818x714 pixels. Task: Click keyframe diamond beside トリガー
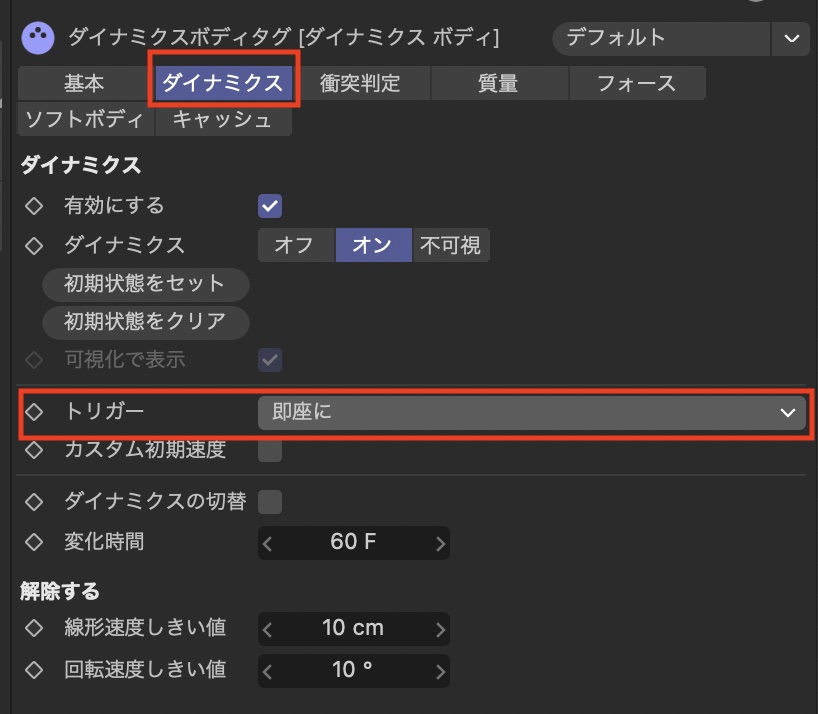34,411
